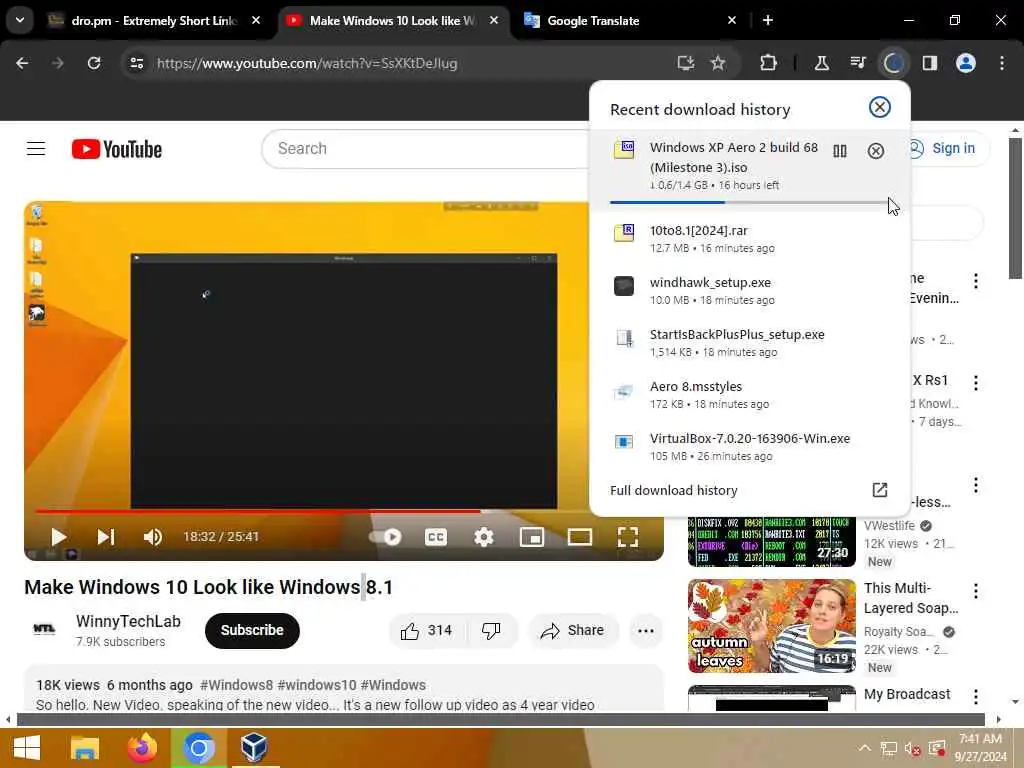This screenshot has width=1024, height=768.
Task: Open windhawk_setup.exe download entry
Action: click(749, 291)
